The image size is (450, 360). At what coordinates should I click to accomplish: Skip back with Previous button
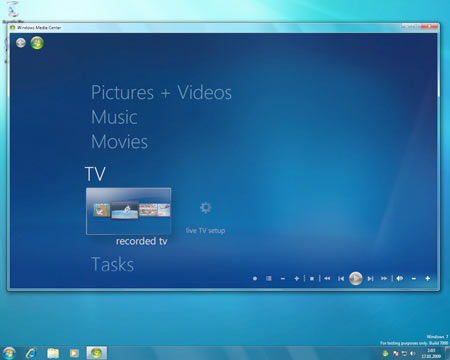pyautogui.click(x=341, y=279)
